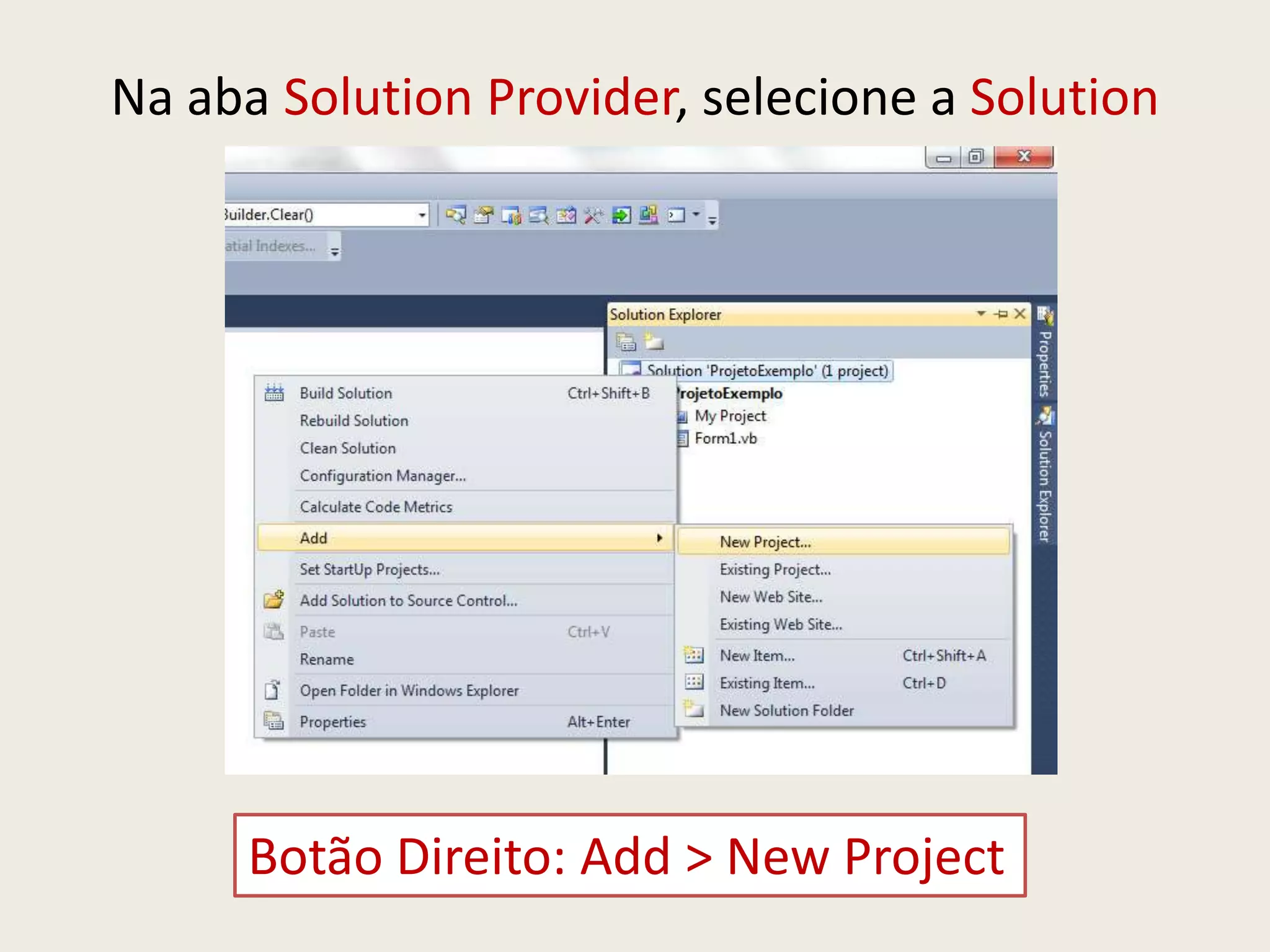Click the Build Solution icon in context menu
Image resolution: width=1270 pixels, height=952 pixels.
point(274,393)
